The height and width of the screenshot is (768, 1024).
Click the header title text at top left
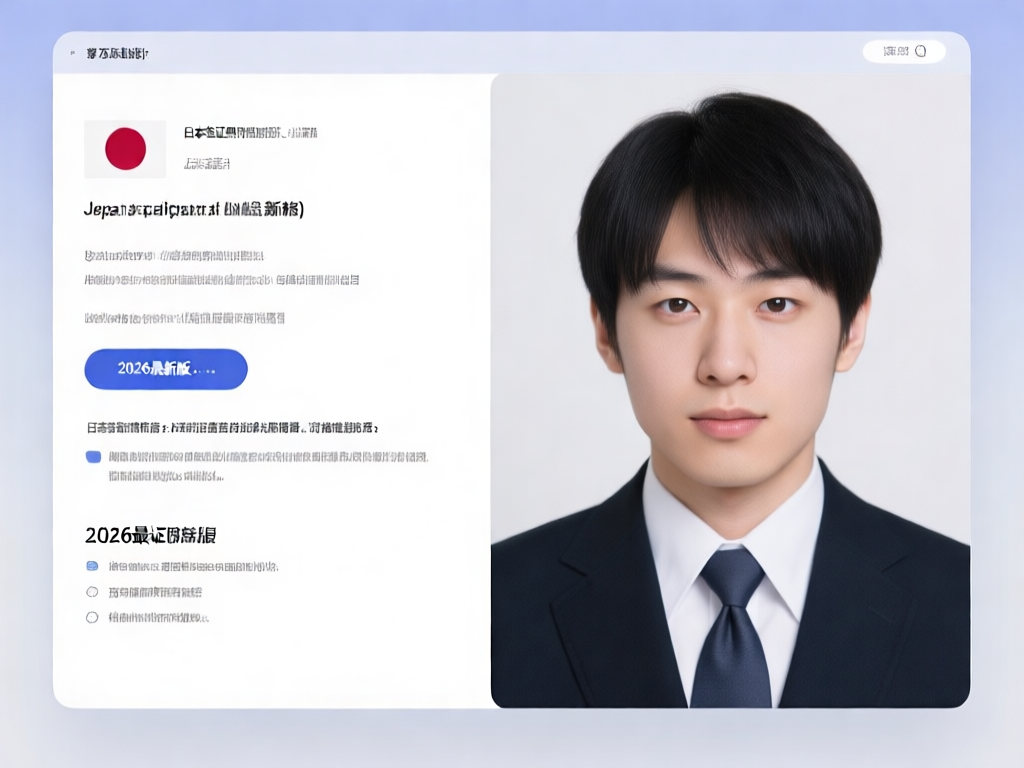pyautogui.click(x=117, y=52)
